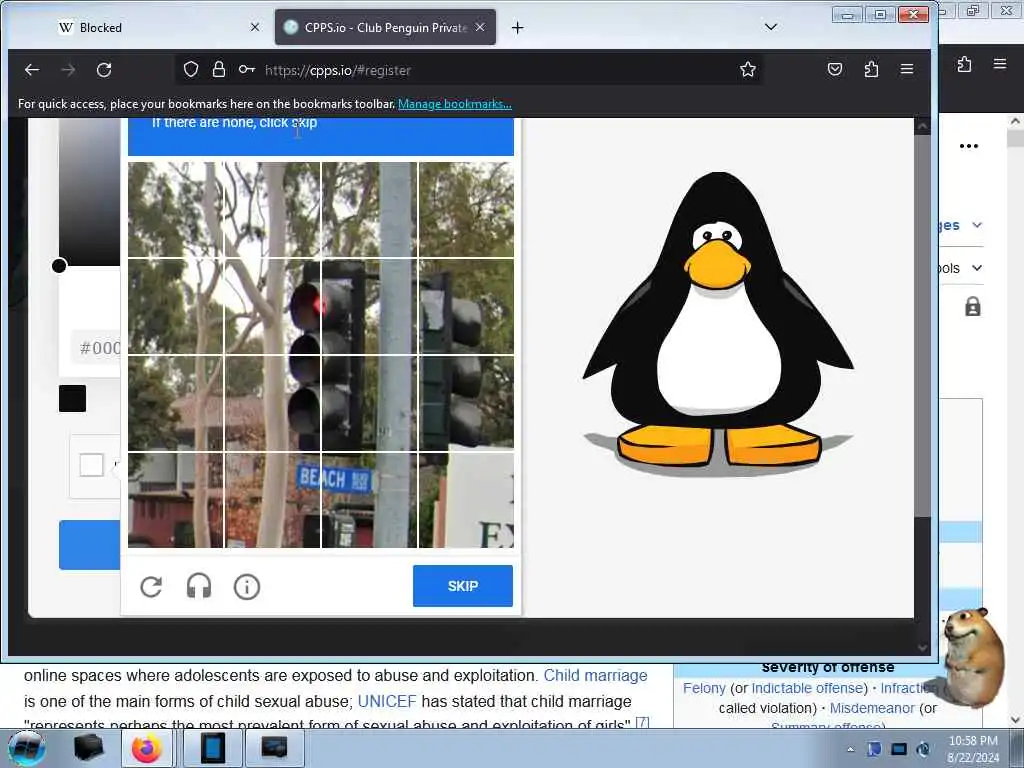Expand the languages dropdown chevron on Wikipedia
Viewport: 1024px width, 768px height.
click(977, 225)
